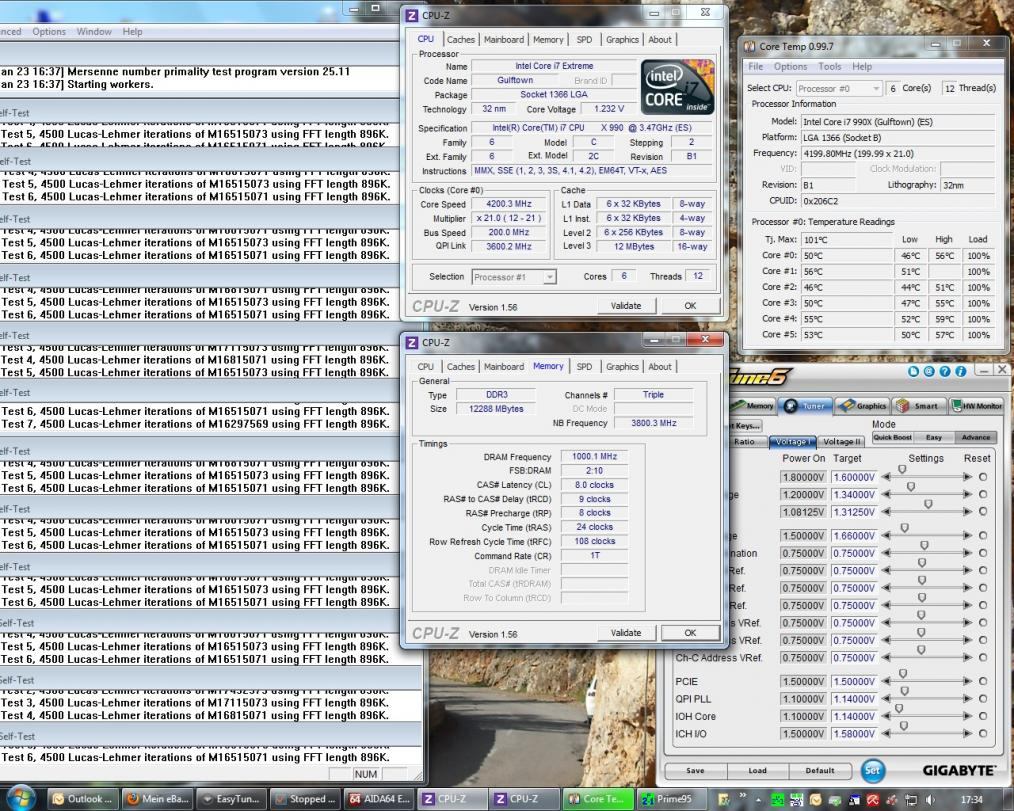
Task: Select the PCIE reset radio button
Action: click(983, 682)
